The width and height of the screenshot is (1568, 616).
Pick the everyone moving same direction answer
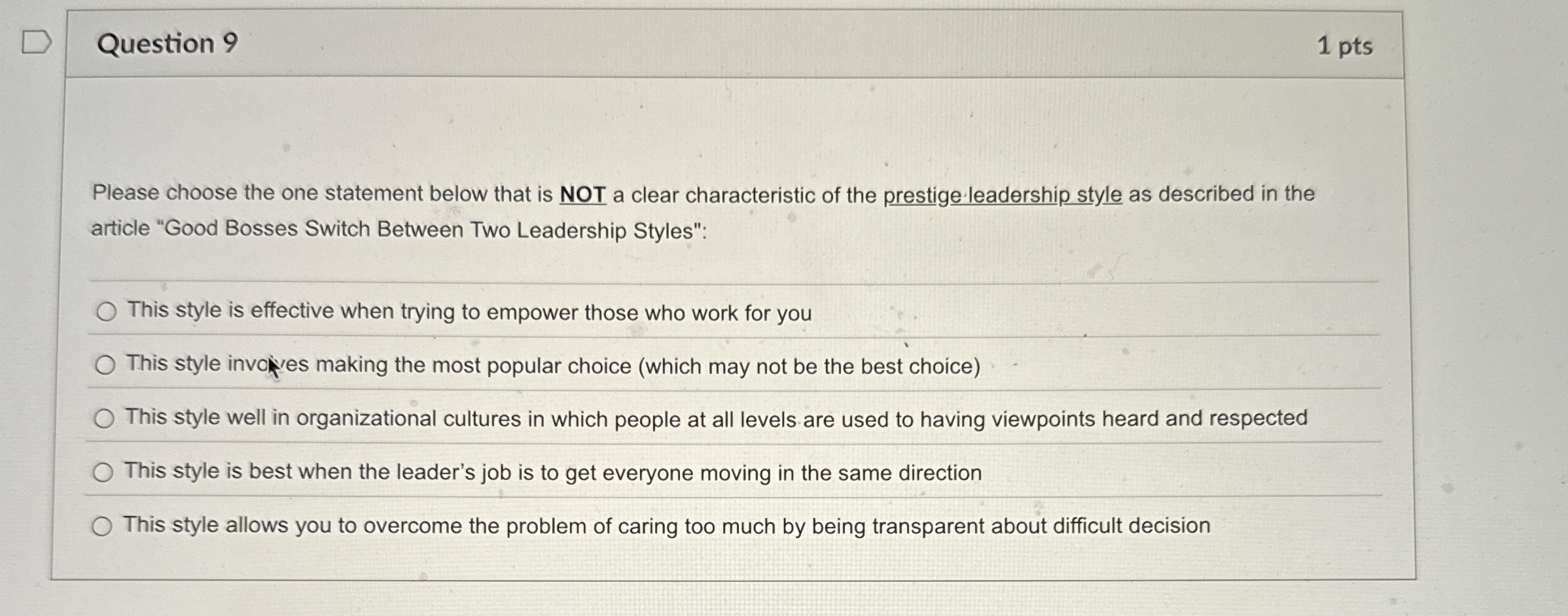click(105, 471)
